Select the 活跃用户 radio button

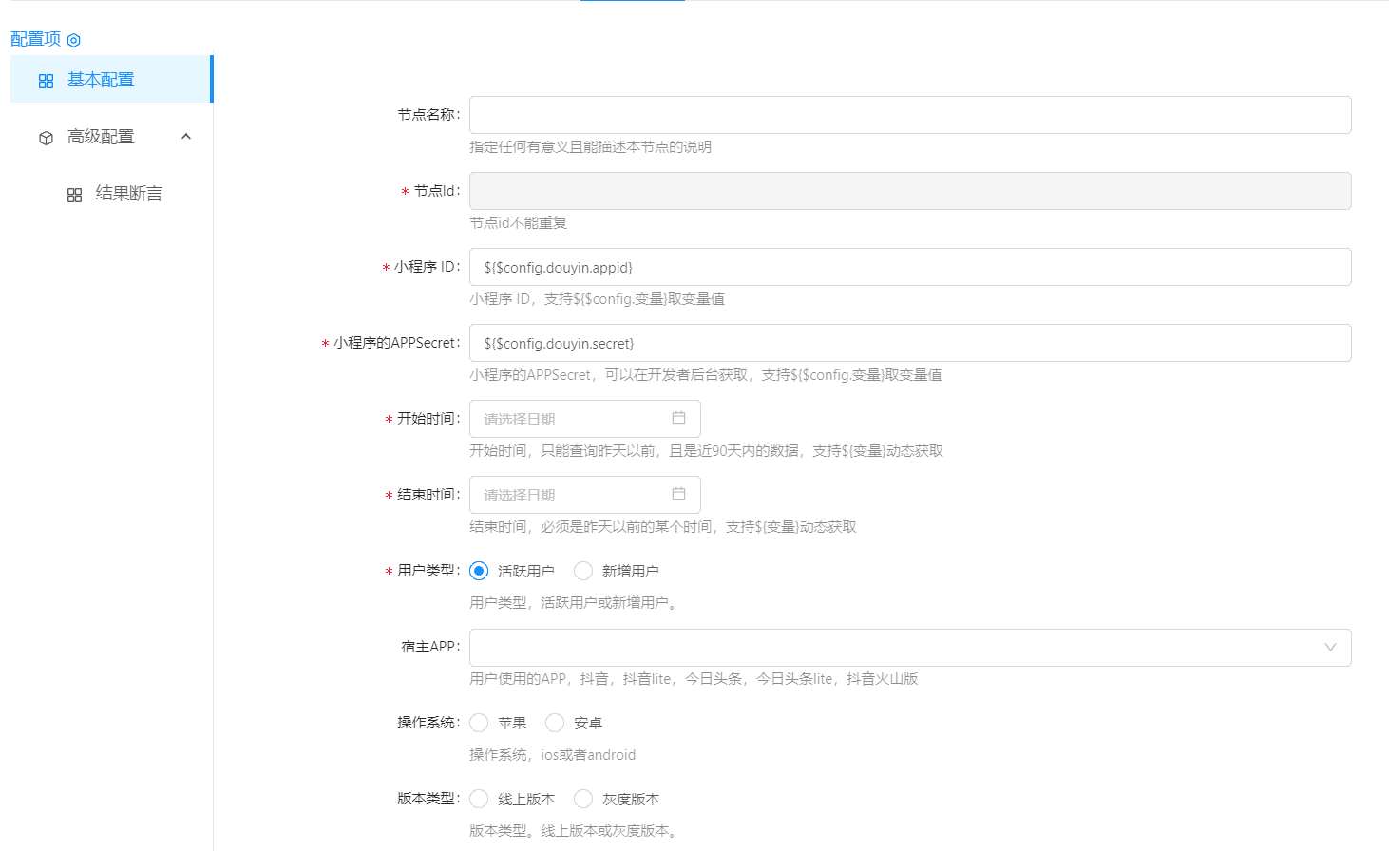tap(479, 571)
